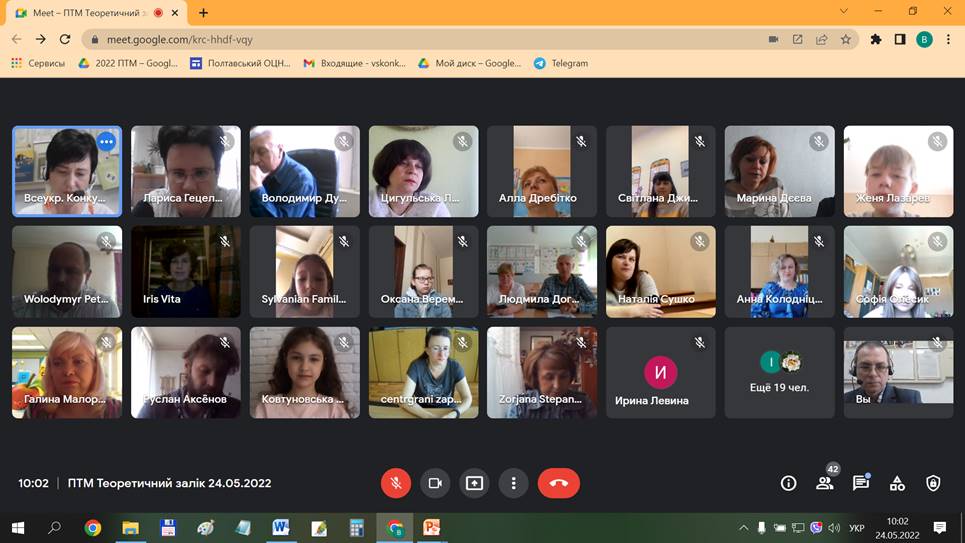Image resolution: width=965 pixels, height=543 pixels.
Task: Open the options on Всеукр. Конкурс tile
Action: (106, 142)
